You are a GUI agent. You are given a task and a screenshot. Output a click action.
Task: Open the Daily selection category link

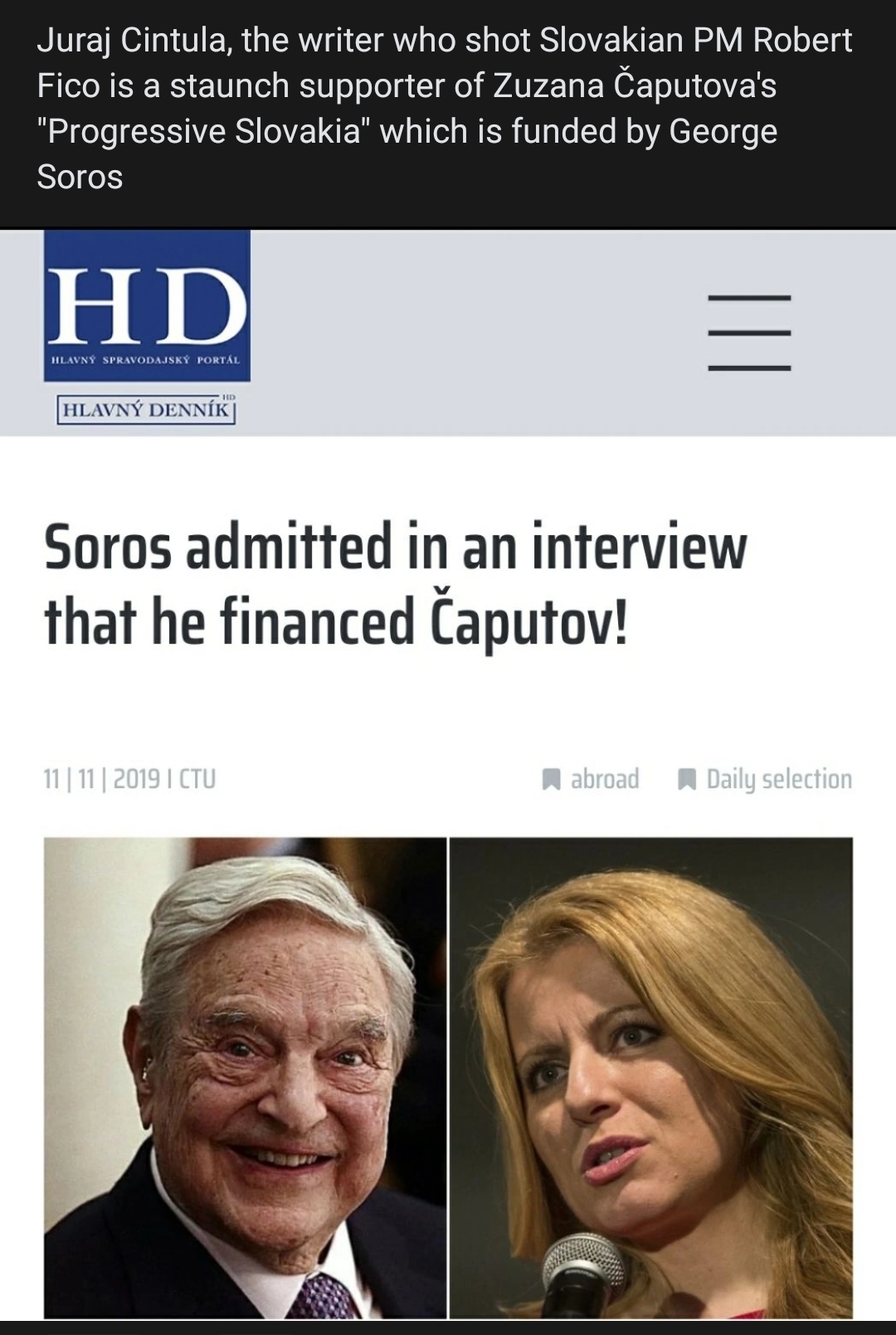(x=779, y=779)
